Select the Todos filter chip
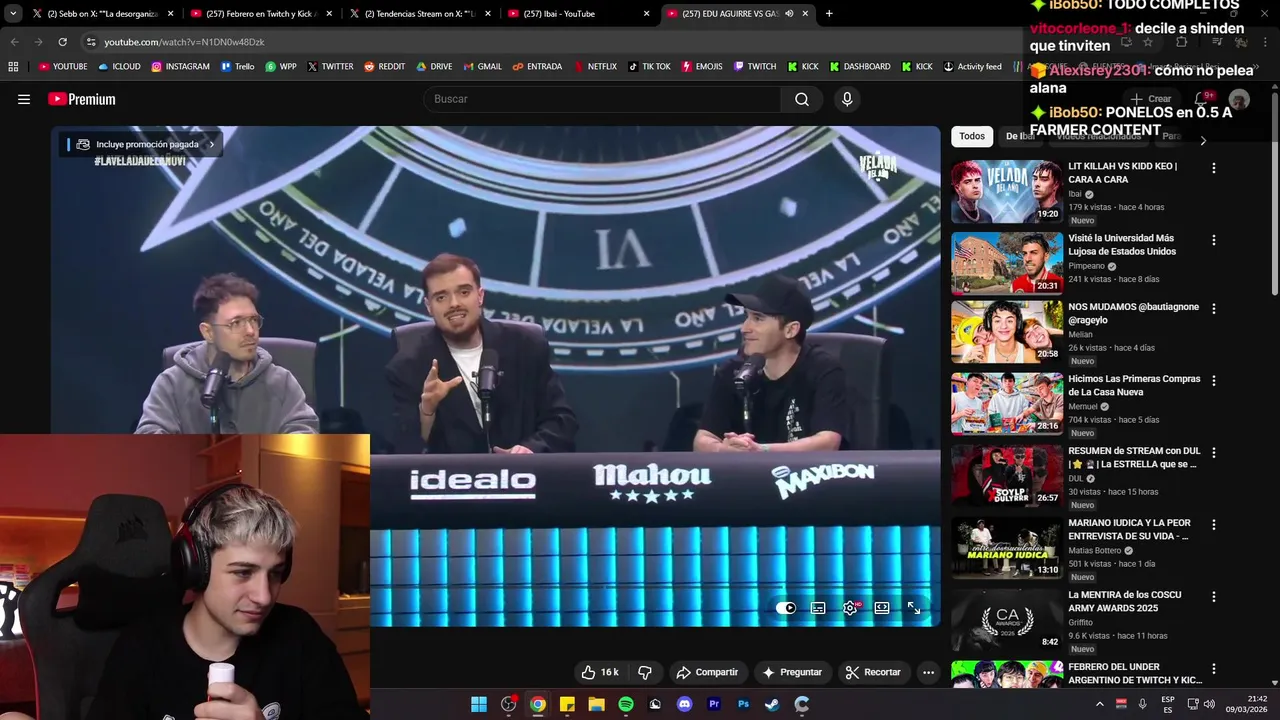This screenshot has width=1280, height=720. 972,136
